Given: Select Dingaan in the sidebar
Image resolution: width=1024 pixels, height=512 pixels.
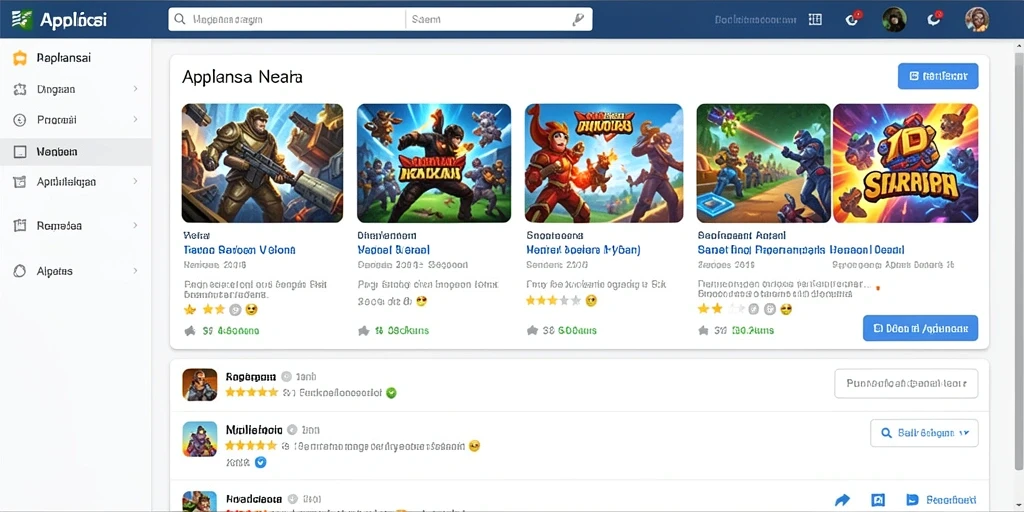Looking at the screenshot, I should click(x=76, y=89).
